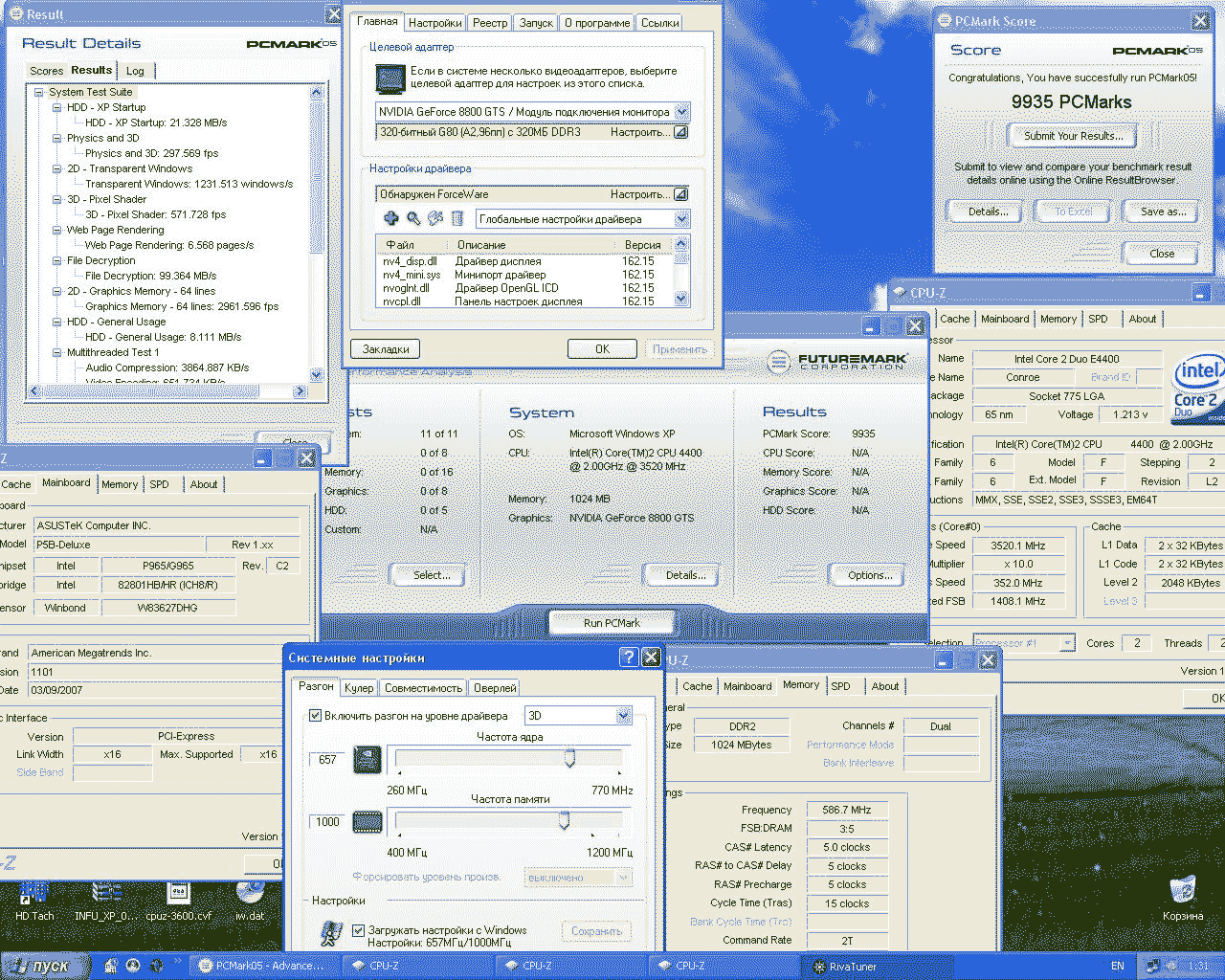Image resolution: width=1225 pixels, height=980 pixels.
Task: Collapse Web Page Rendering tree node
Action: click(x=57, y=231)
